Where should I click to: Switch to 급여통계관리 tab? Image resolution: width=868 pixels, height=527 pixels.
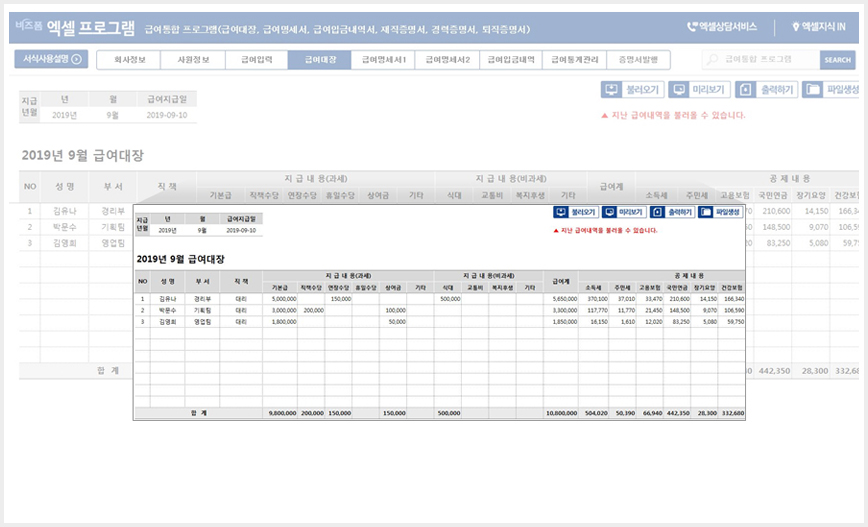[x=575, y=60]
